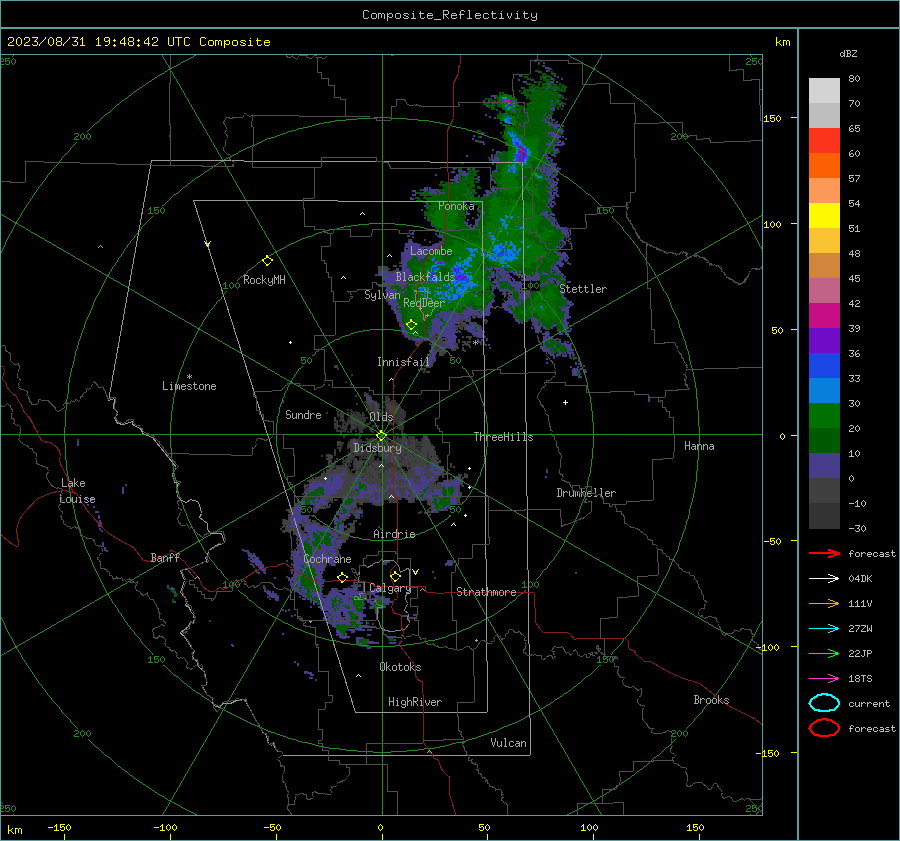Click the Brooks map label
900x841 pixels.
pyautogui.click(x=711, y=700)
